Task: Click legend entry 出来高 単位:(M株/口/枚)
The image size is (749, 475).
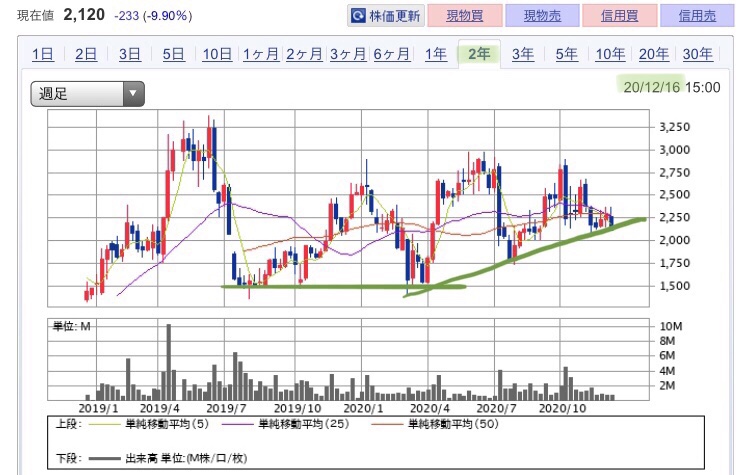Action: click(x=186, y=459)
